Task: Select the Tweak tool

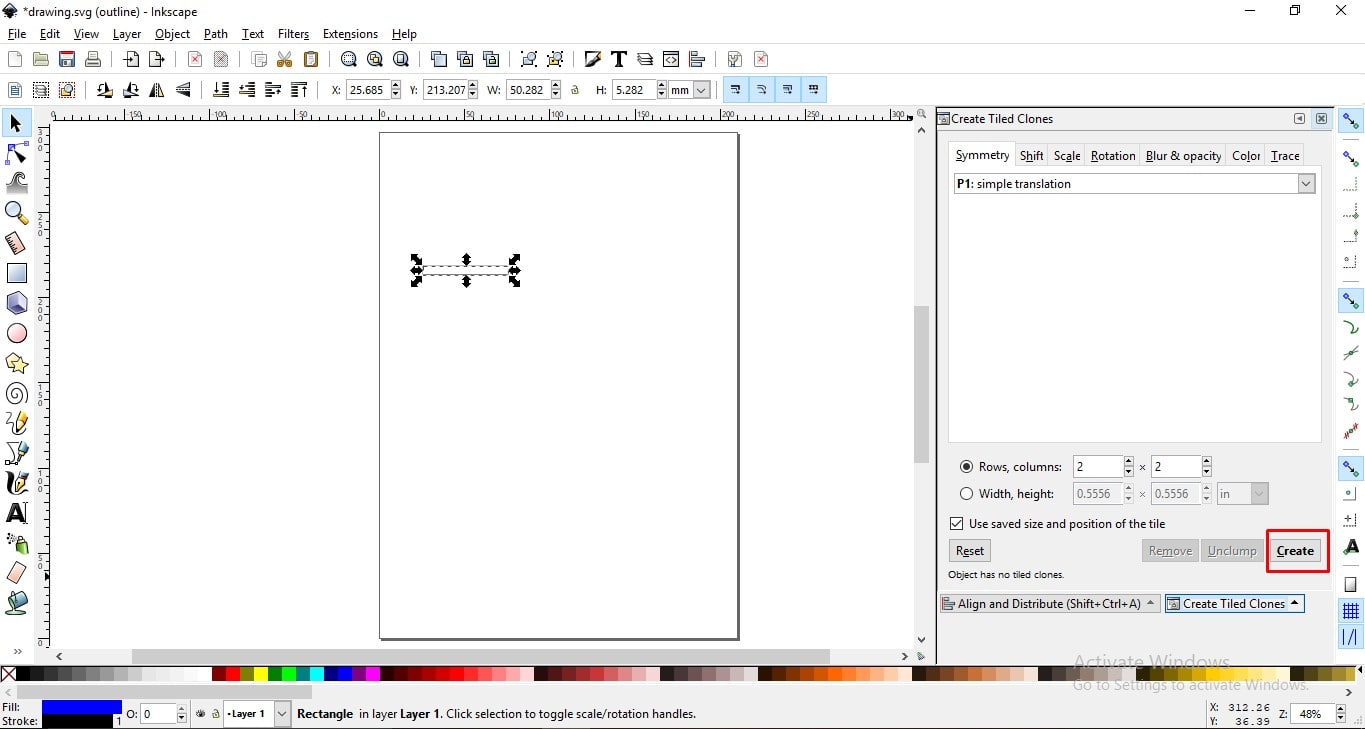Action: point(16,183)
